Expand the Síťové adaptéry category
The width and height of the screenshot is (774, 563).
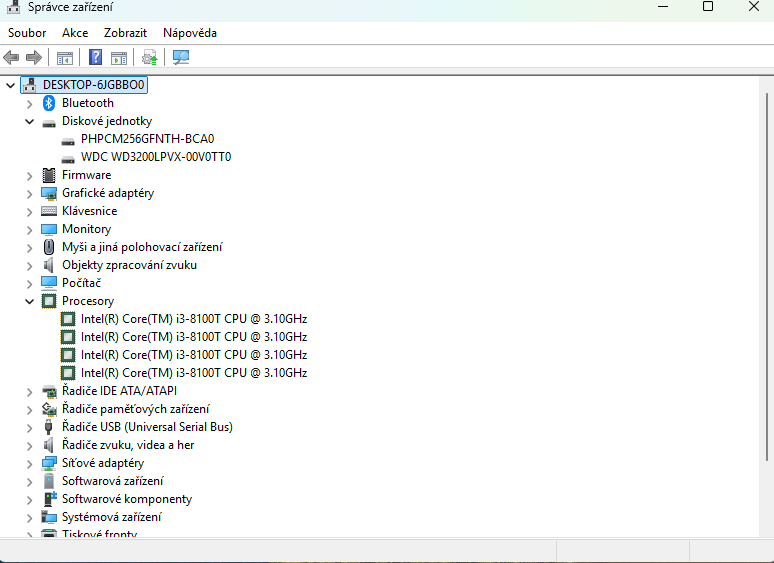coord(30,464)
